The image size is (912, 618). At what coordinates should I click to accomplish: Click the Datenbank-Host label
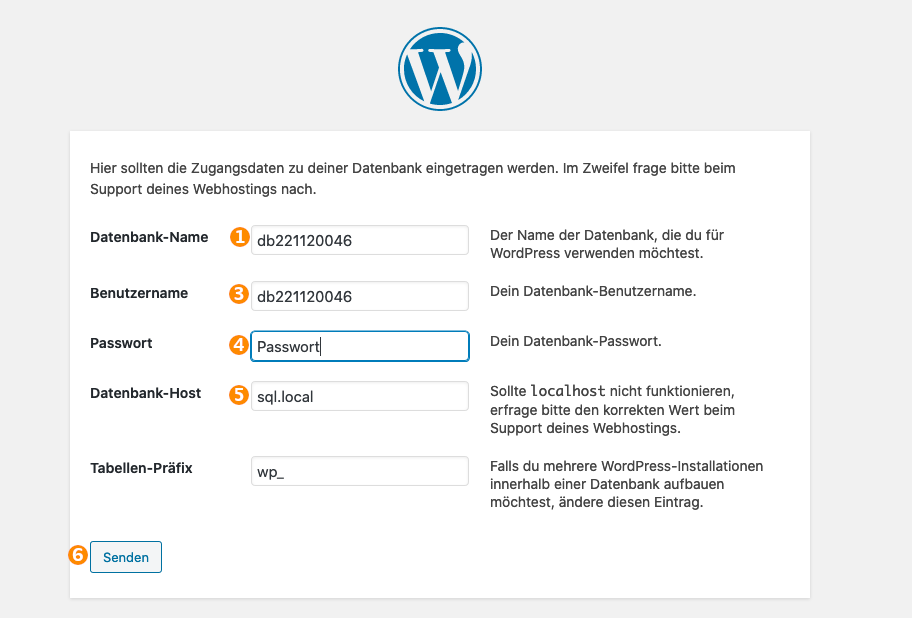(x=145, y=393)
